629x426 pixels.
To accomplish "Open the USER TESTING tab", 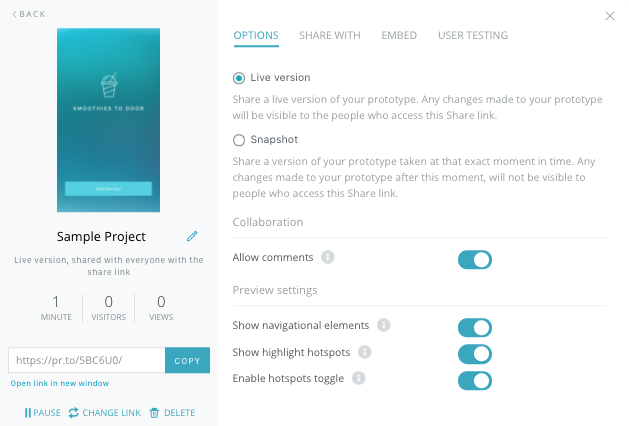I will click(x=473, y=35).
